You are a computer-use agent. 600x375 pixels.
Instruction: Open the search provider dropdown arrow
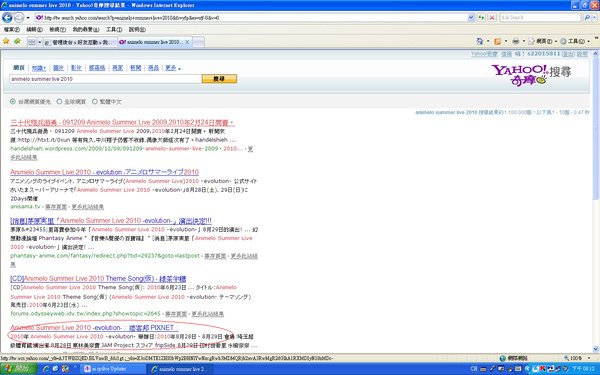pos(594,18)
